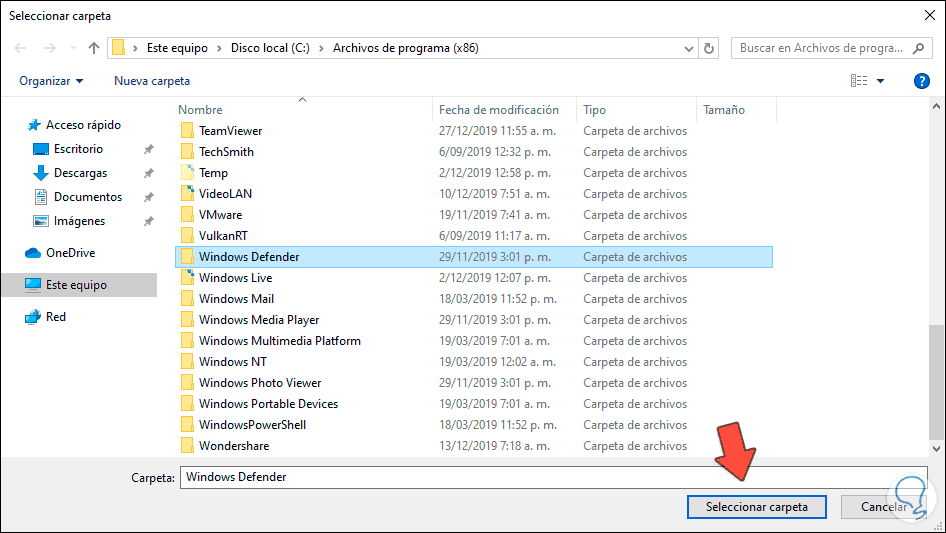Select the VMware folder icon
The height and width of the screenshot is (533, 946).
click(x=188, y=215)
